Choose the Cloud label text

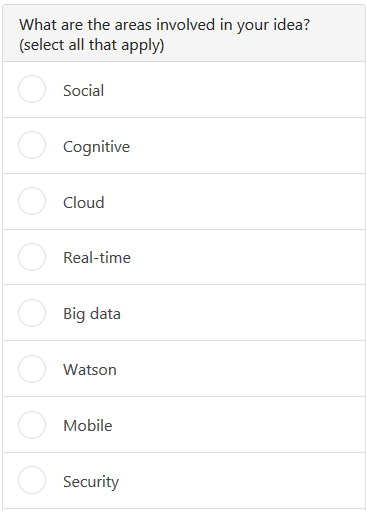tap(84, 202)
